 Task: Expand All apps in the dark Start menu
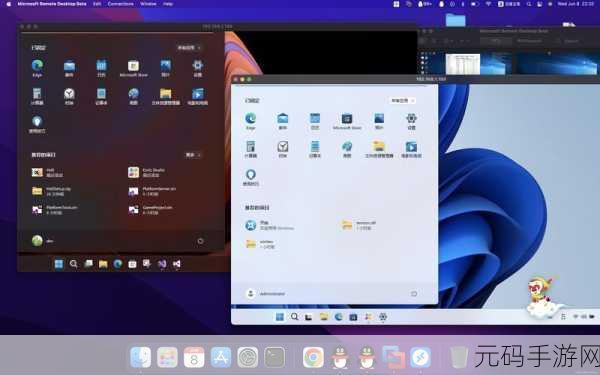[x=189, y=48]
